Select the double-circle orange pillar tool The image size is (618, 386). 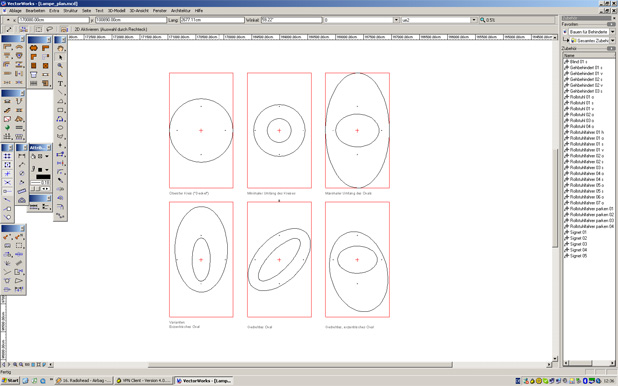[x=34, y=48]
